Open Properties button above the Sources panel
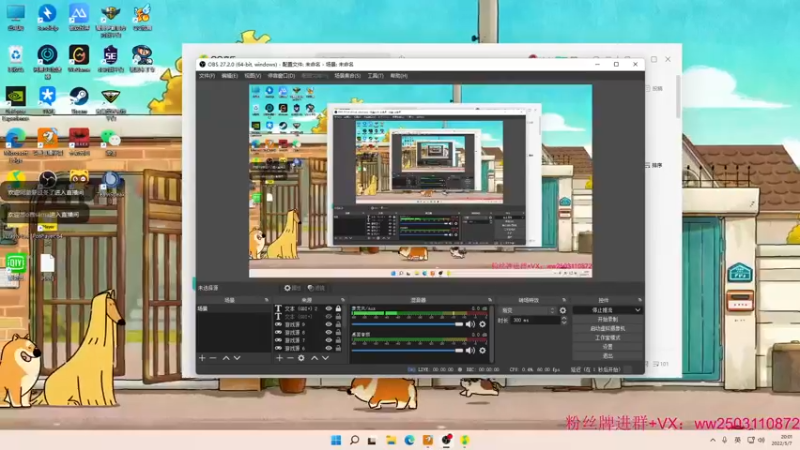 pyautogui.click(x=292, y=288)
